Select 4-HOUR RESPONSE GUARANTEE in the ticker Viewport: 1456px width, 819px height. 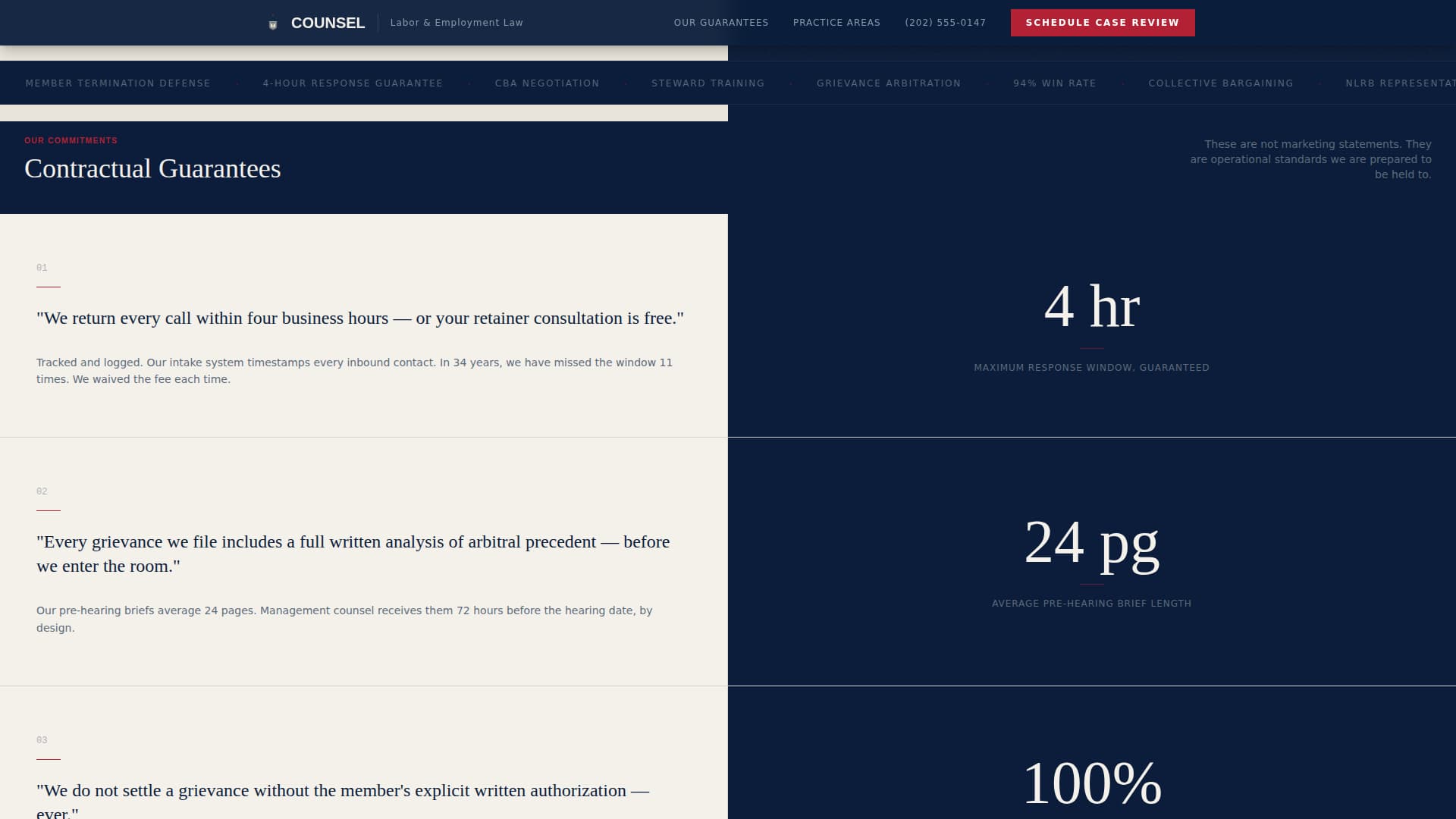(x=353, y=83)
